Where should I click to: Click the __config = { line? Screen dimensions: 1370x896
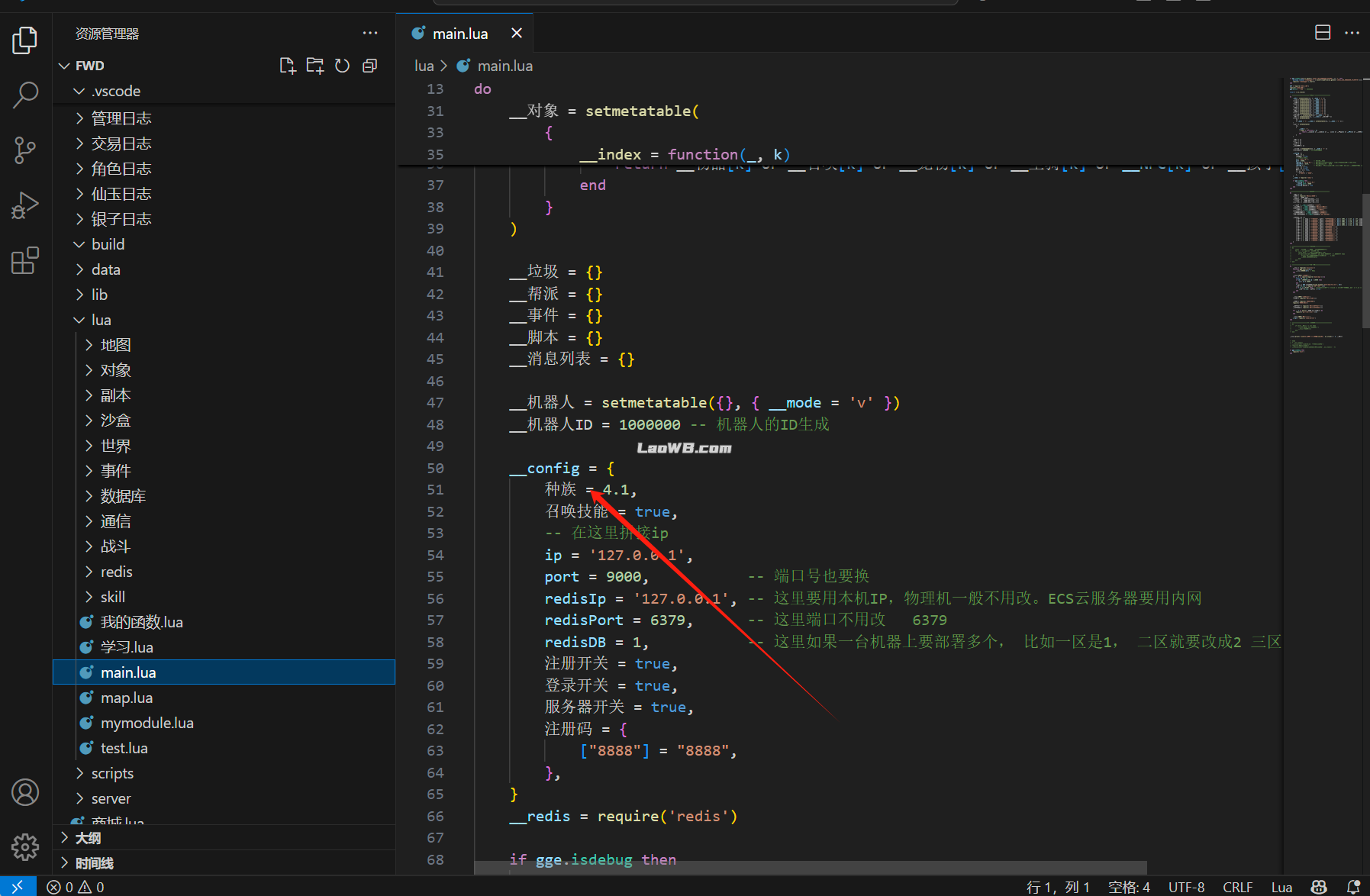(563, 468)
